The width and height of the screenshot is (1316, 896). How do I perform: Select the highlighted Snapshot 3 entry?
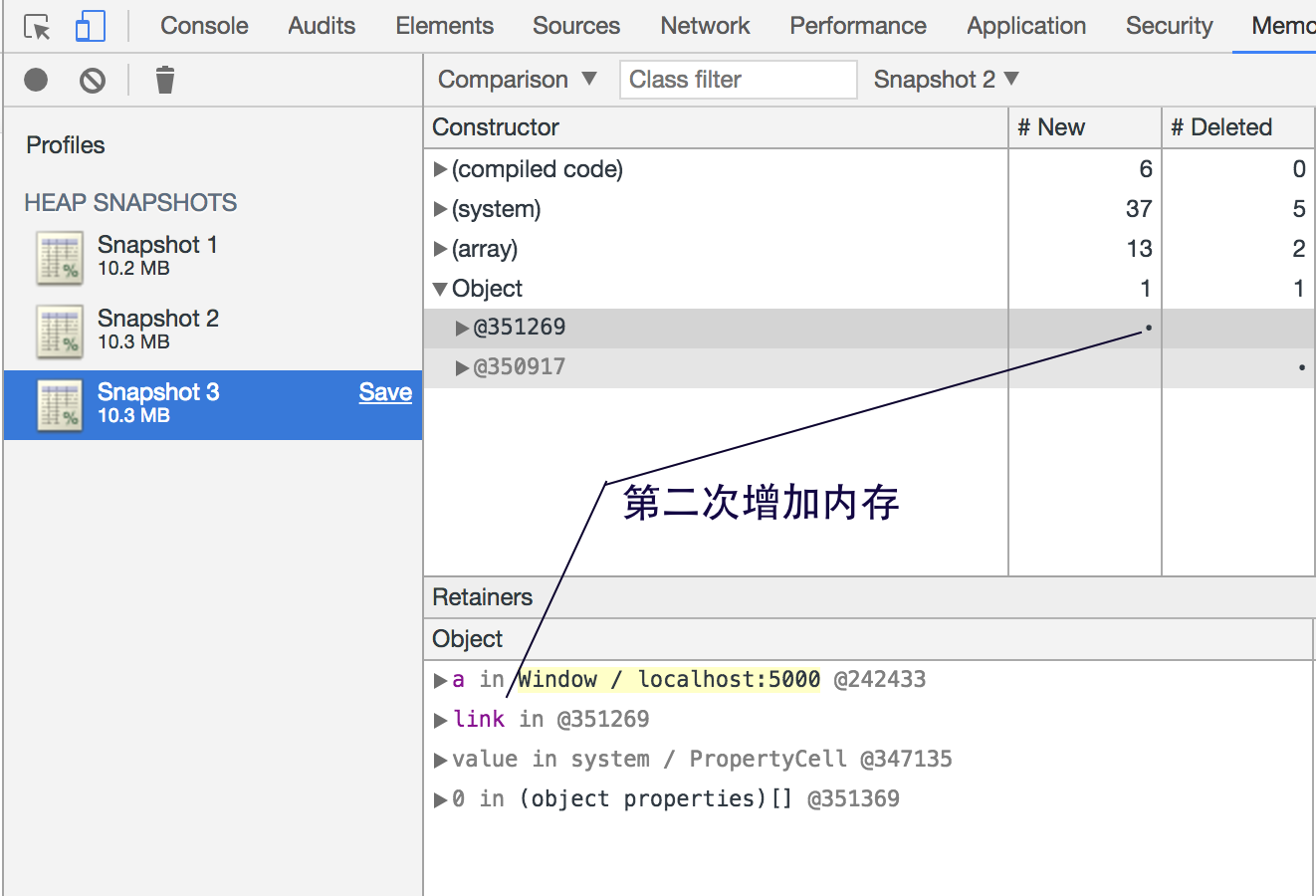pos(213,405)
